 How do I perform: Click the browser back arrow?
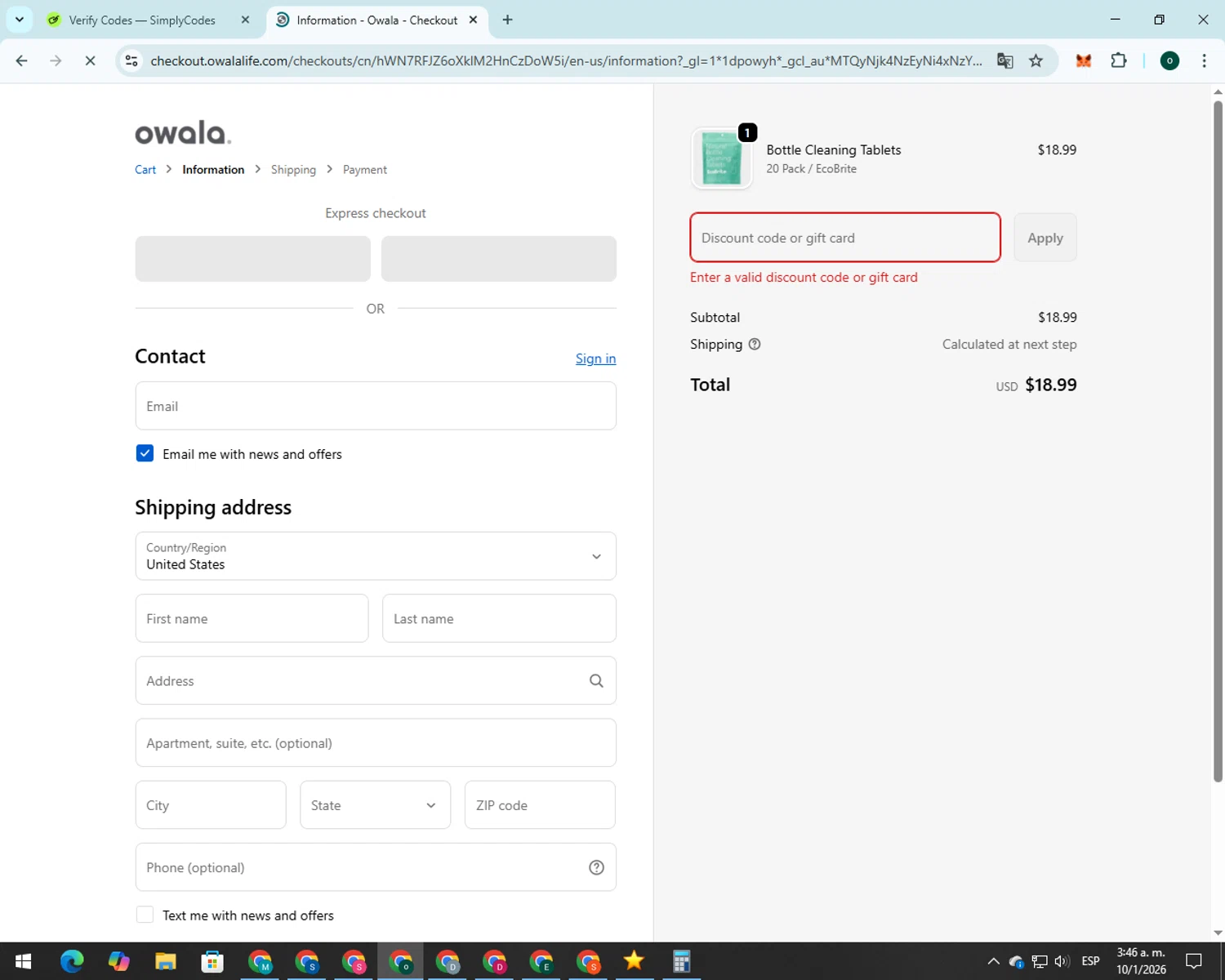tap(22, 60)
